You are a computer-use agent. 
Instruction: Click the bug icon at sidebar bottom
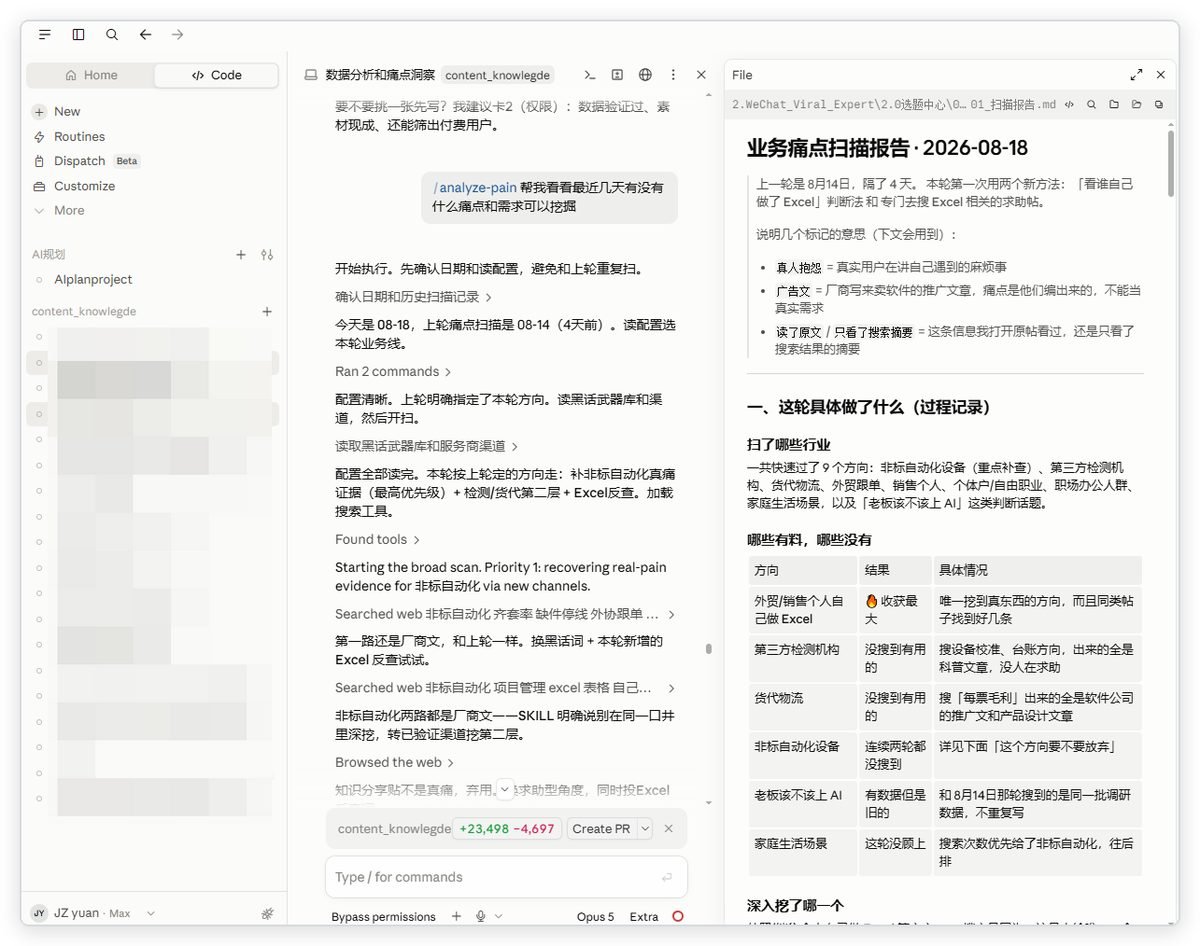[267, 913]
